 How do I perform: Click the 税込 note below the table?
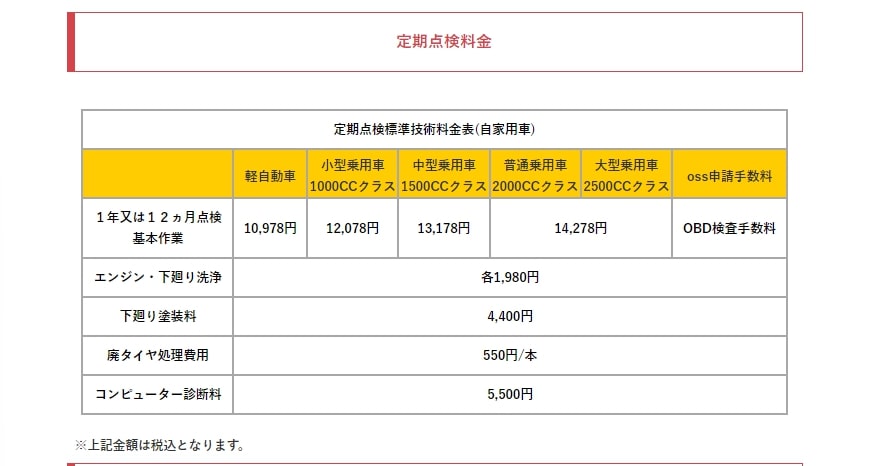160,444
